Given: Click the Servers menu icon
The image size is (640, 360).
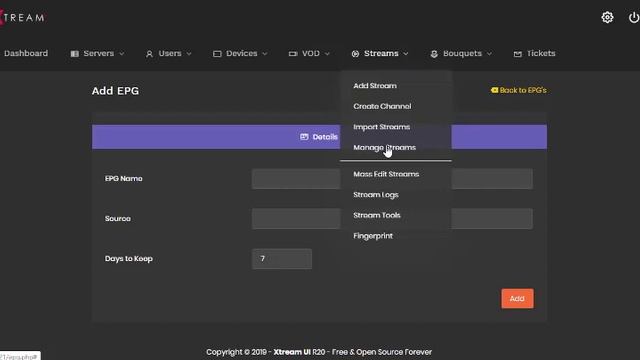Looking at the screenshot, I should point(74,54).
